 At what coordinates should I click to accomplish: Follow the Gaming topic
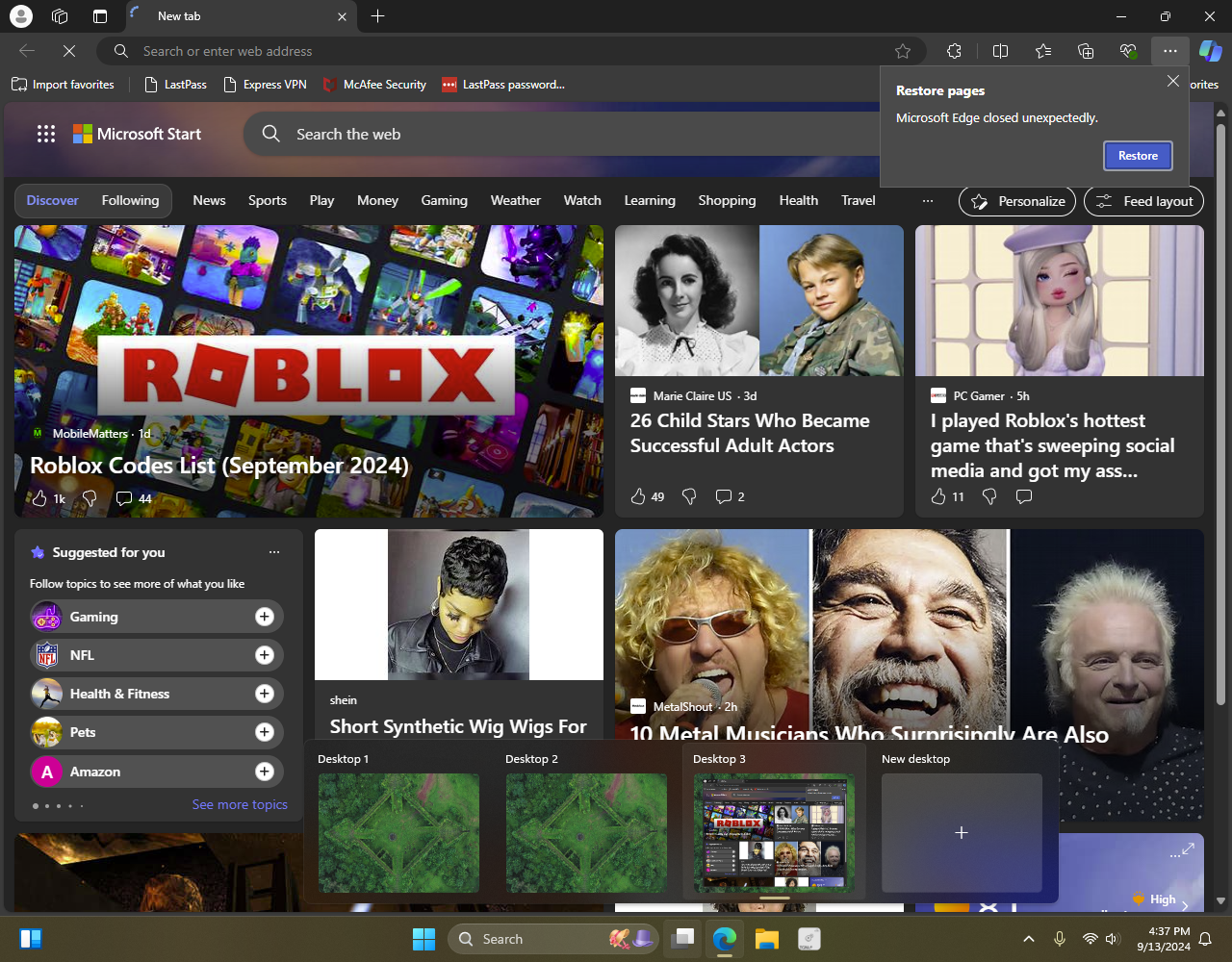[x=265, y=617]
